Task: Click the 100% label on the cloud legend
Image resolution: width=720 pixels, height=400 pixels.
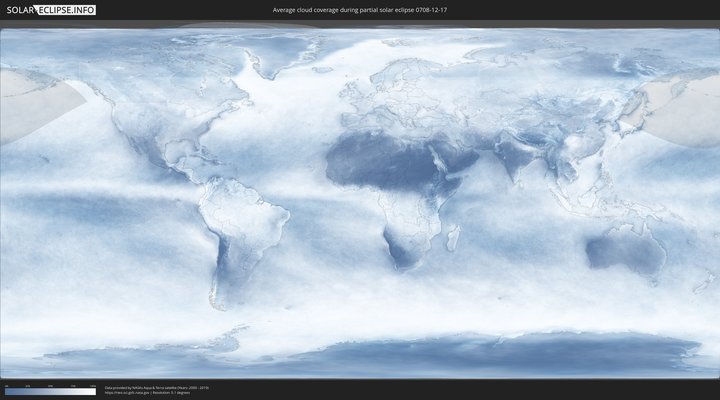Action: [x=92, y=386]
